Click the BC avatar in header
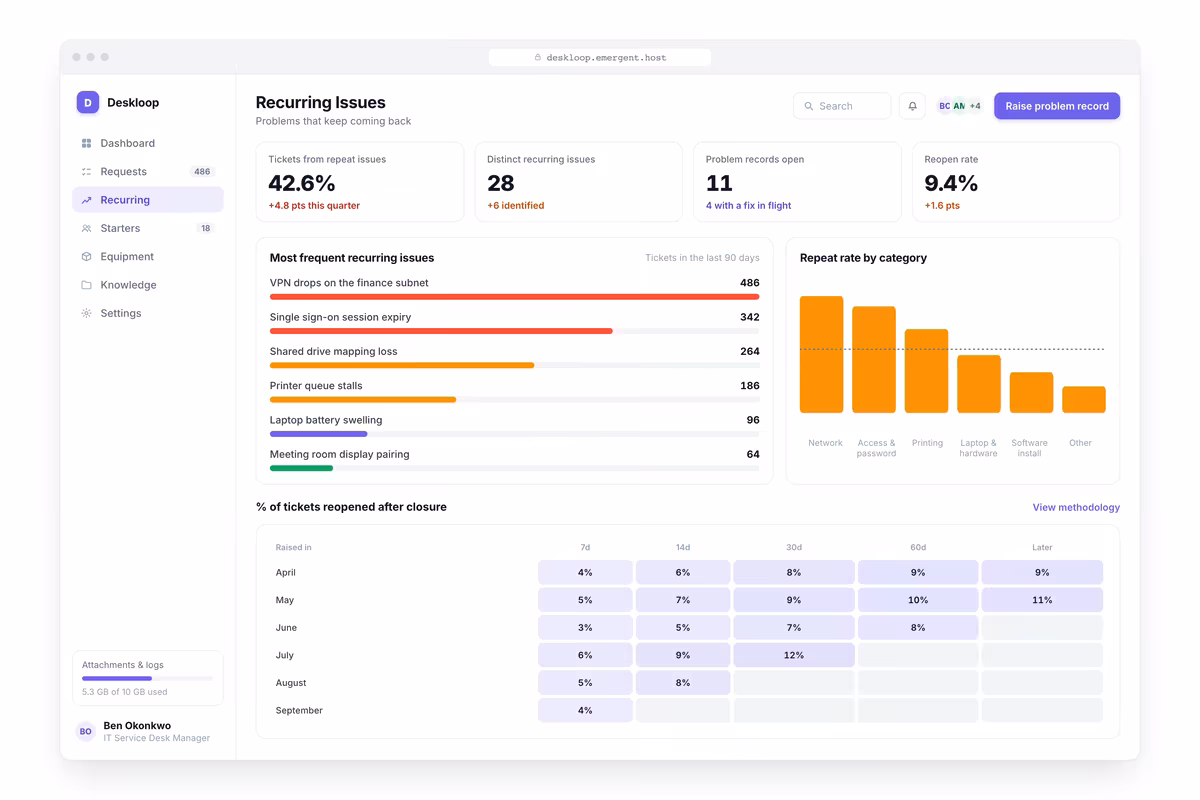Screen dimensions: 1200x800 tap(944, 106)
